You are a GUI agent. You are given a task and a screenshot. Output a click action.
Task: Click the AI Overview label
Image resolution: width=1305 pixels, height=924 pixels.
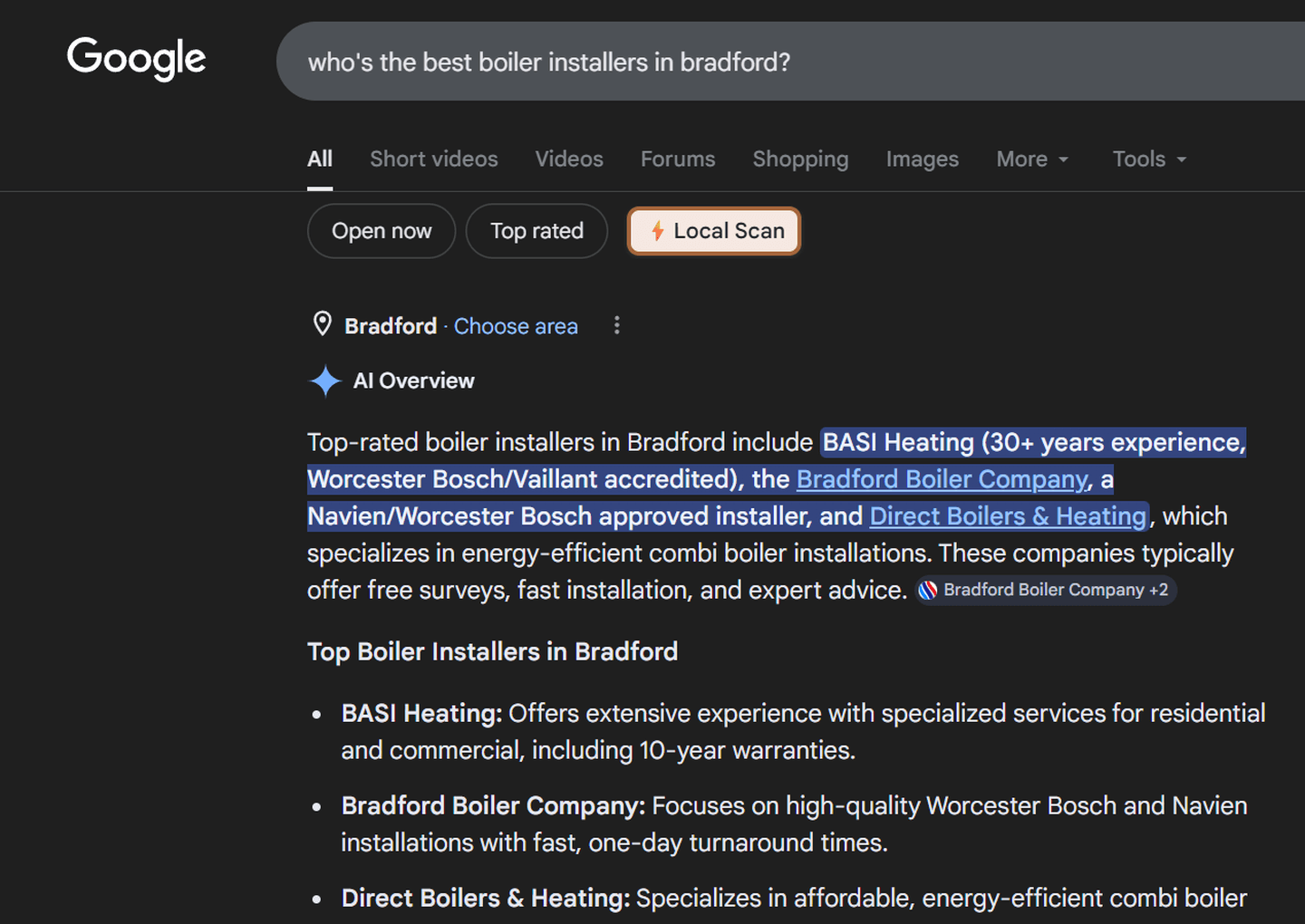tap(413, 381)
